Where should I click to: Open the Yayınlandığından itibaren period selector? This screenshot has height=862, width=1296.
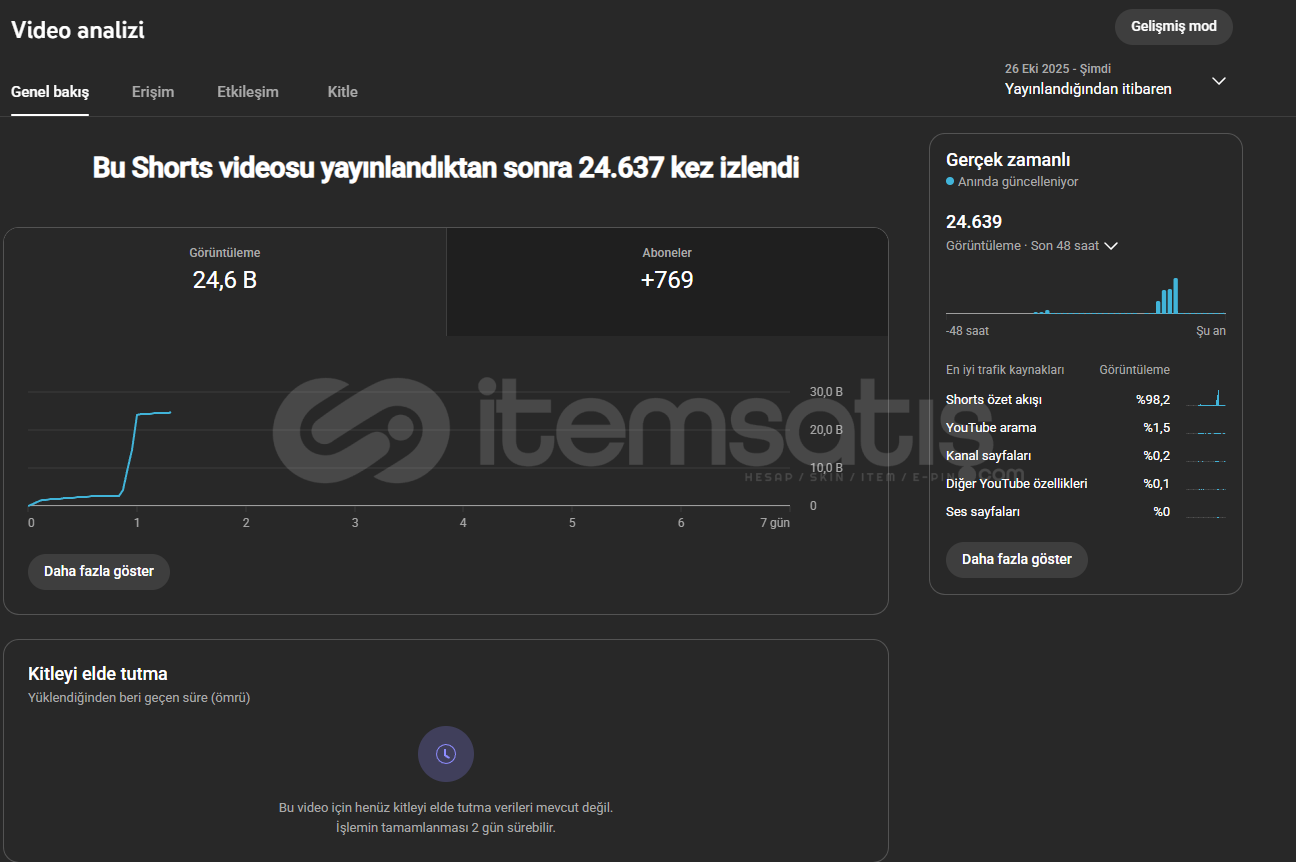1088,89
